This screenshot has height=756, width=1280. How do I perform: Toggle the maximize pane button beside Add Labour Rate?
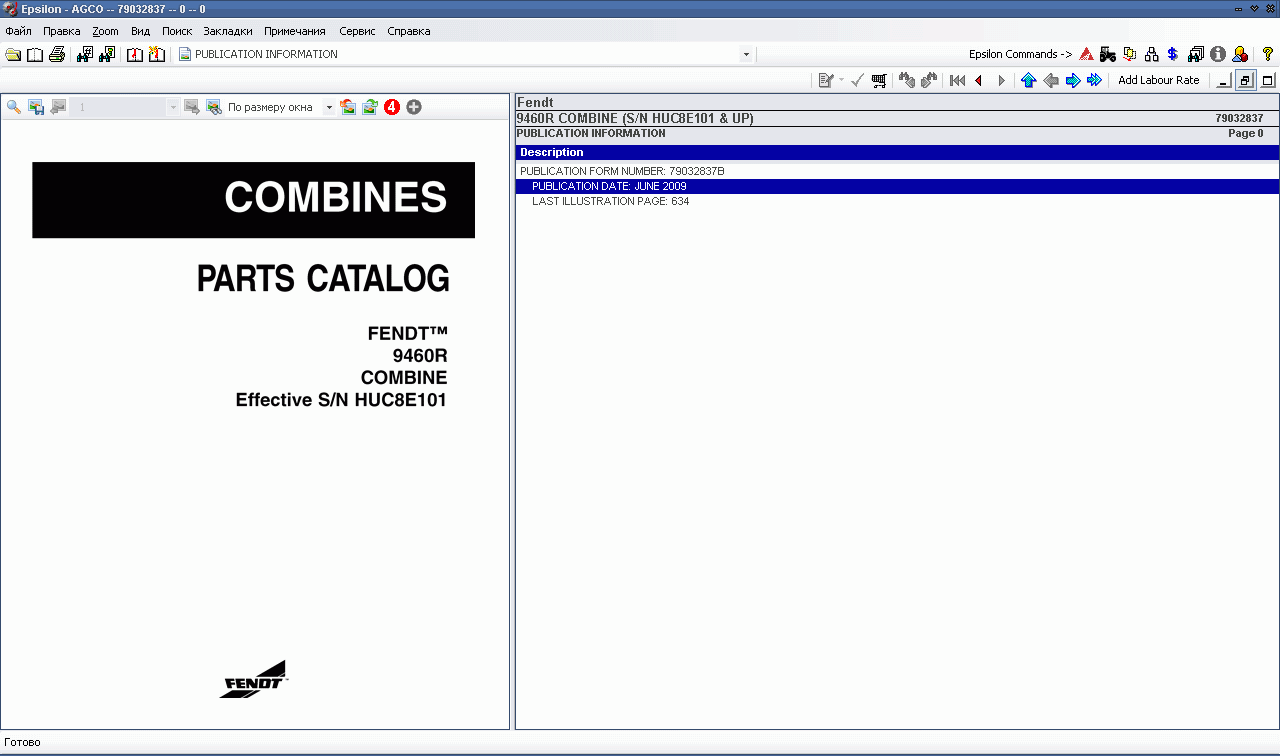[1268, 80]
